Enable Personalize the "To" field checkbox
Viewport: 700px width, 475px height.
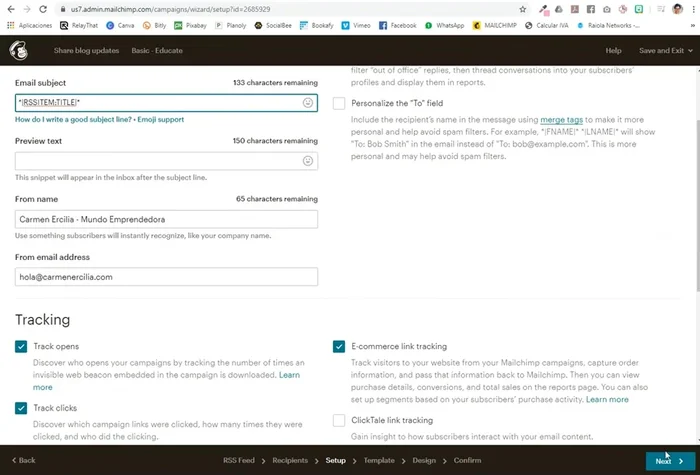click(339, 103)
